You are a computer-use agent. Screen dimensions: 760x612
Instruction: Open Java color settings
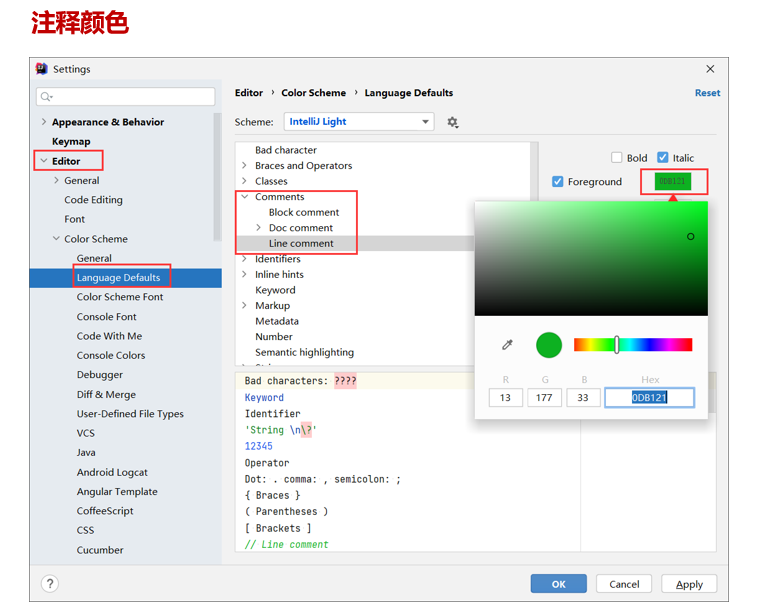tap(86, 453)
